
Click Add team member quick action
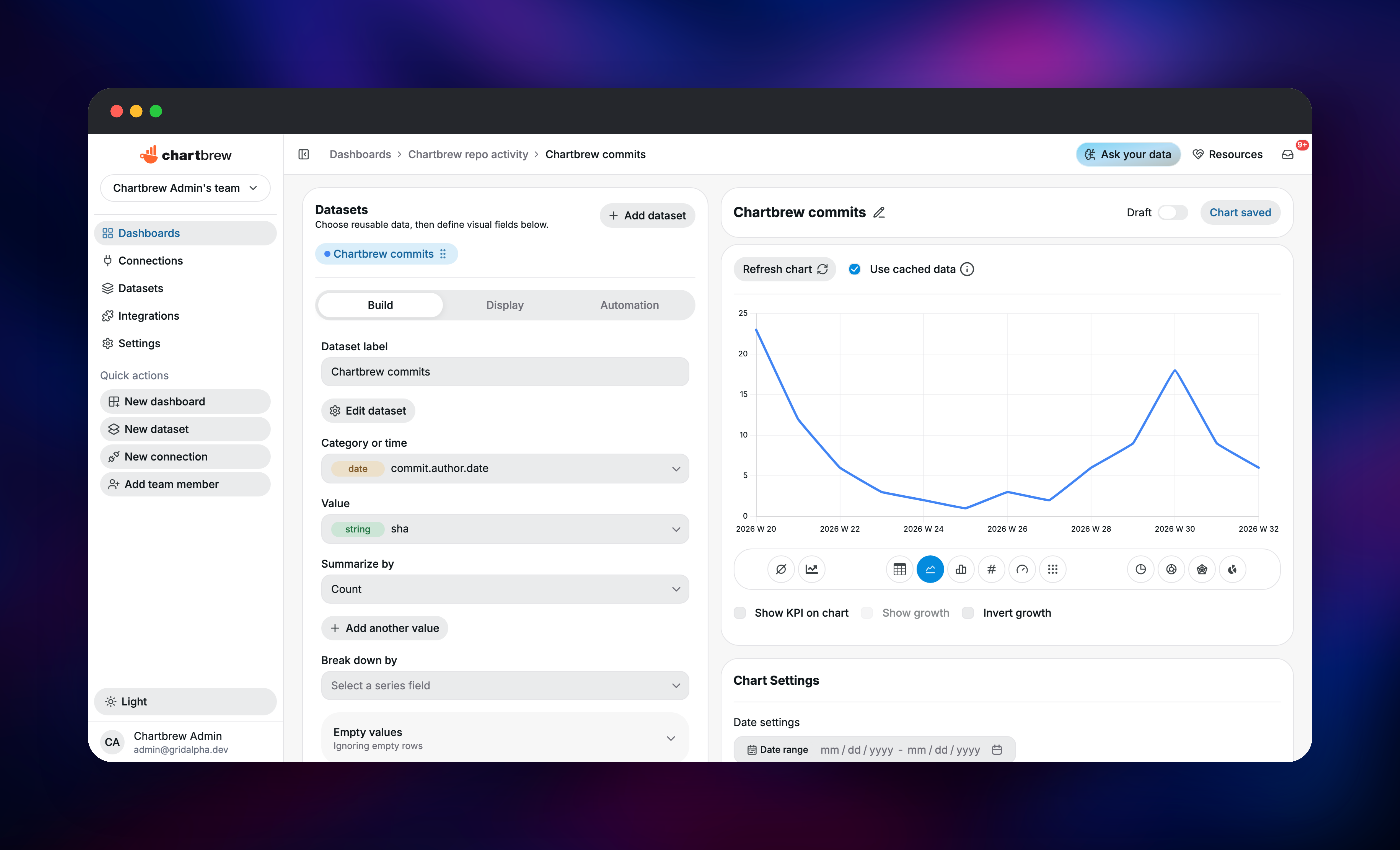click(x=185, y=485)
